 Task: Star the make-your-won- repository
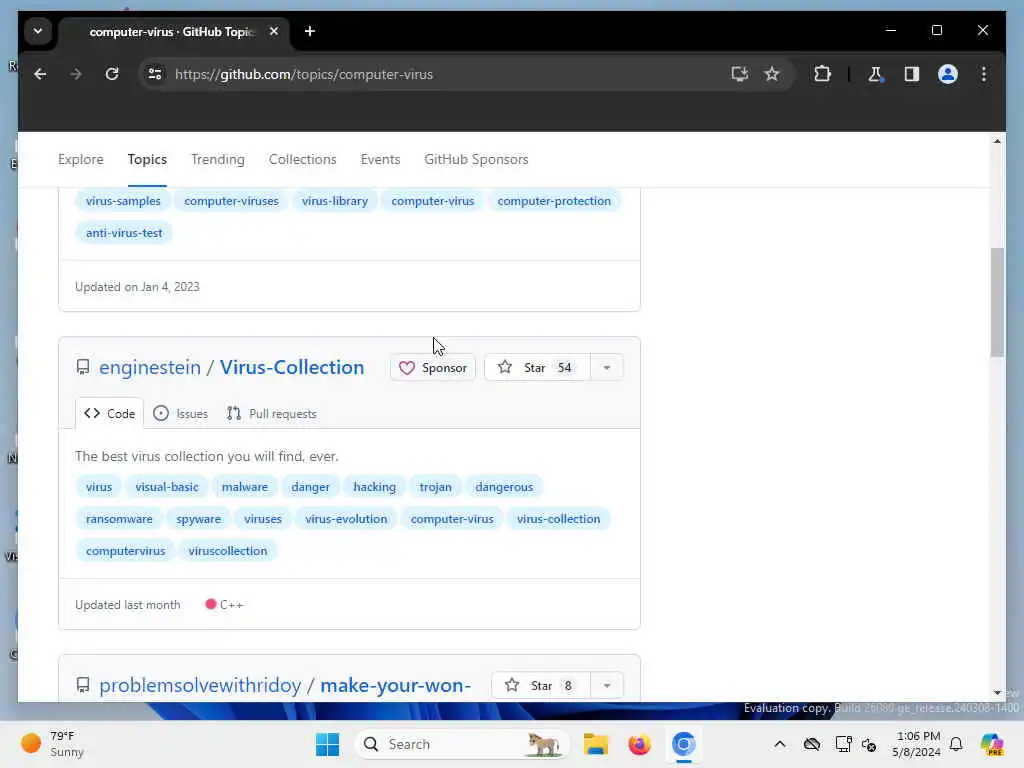tap(541, 686)
